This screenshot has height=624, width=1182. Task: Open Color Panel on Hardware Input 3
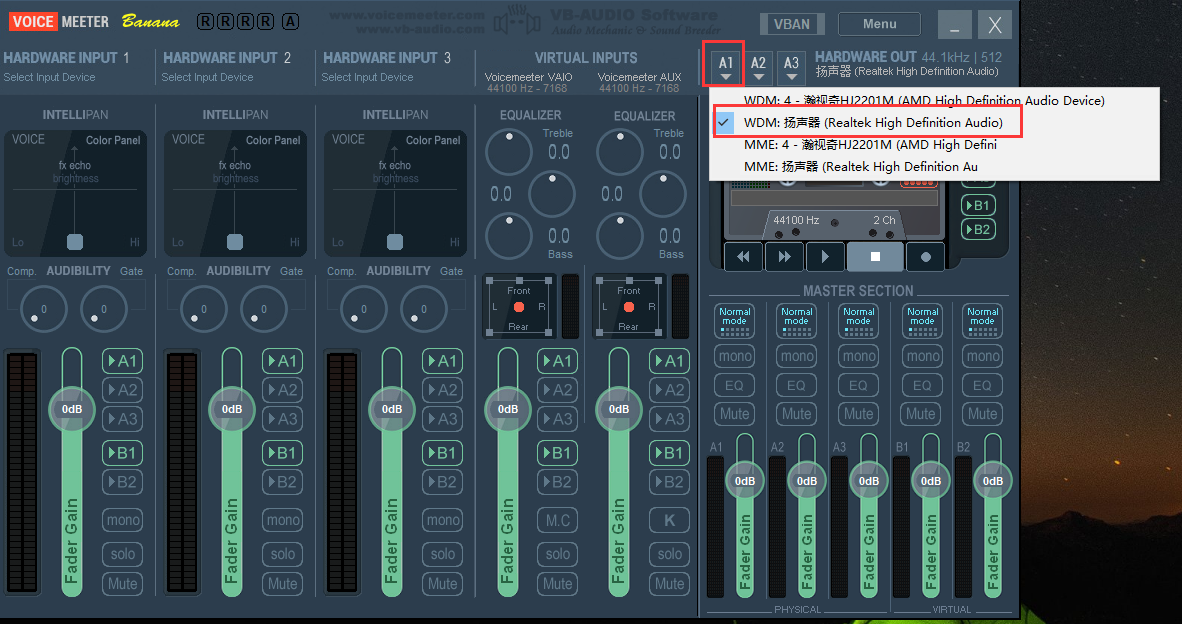(x=433, y=140)
